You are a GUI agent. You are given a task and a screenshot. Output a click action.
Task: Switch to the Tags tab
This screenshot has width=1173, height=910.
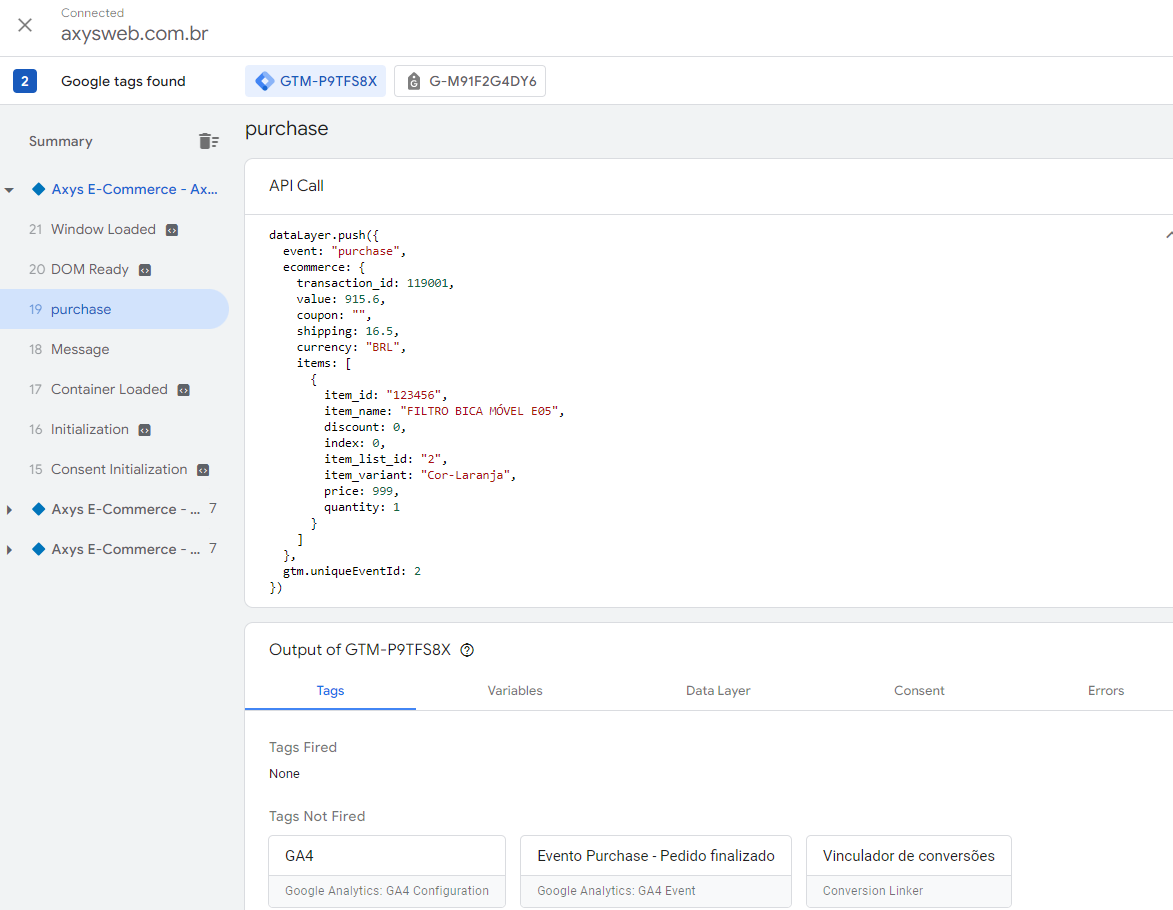pyautogui.click(x=330, y=691)
